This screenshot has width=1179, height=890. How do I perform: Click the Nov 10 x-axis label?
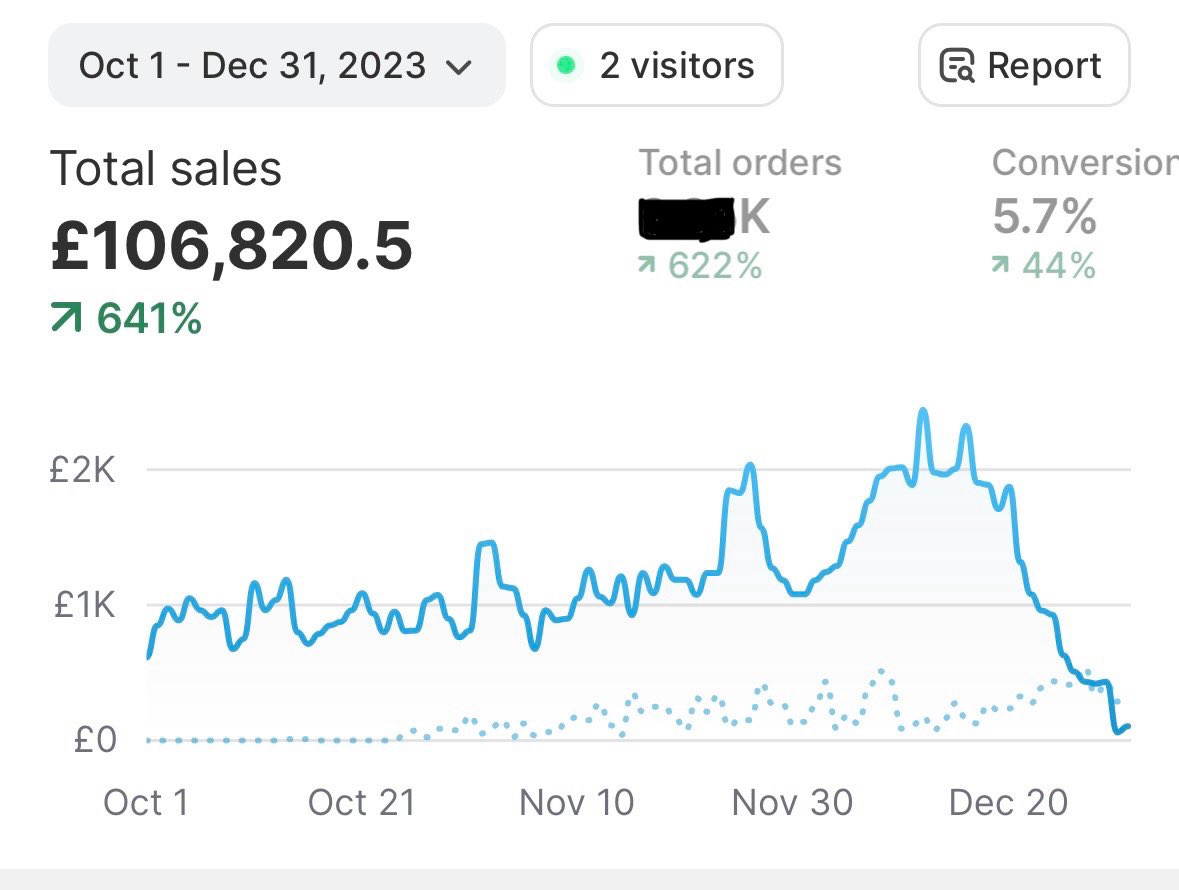click(577, 802)
